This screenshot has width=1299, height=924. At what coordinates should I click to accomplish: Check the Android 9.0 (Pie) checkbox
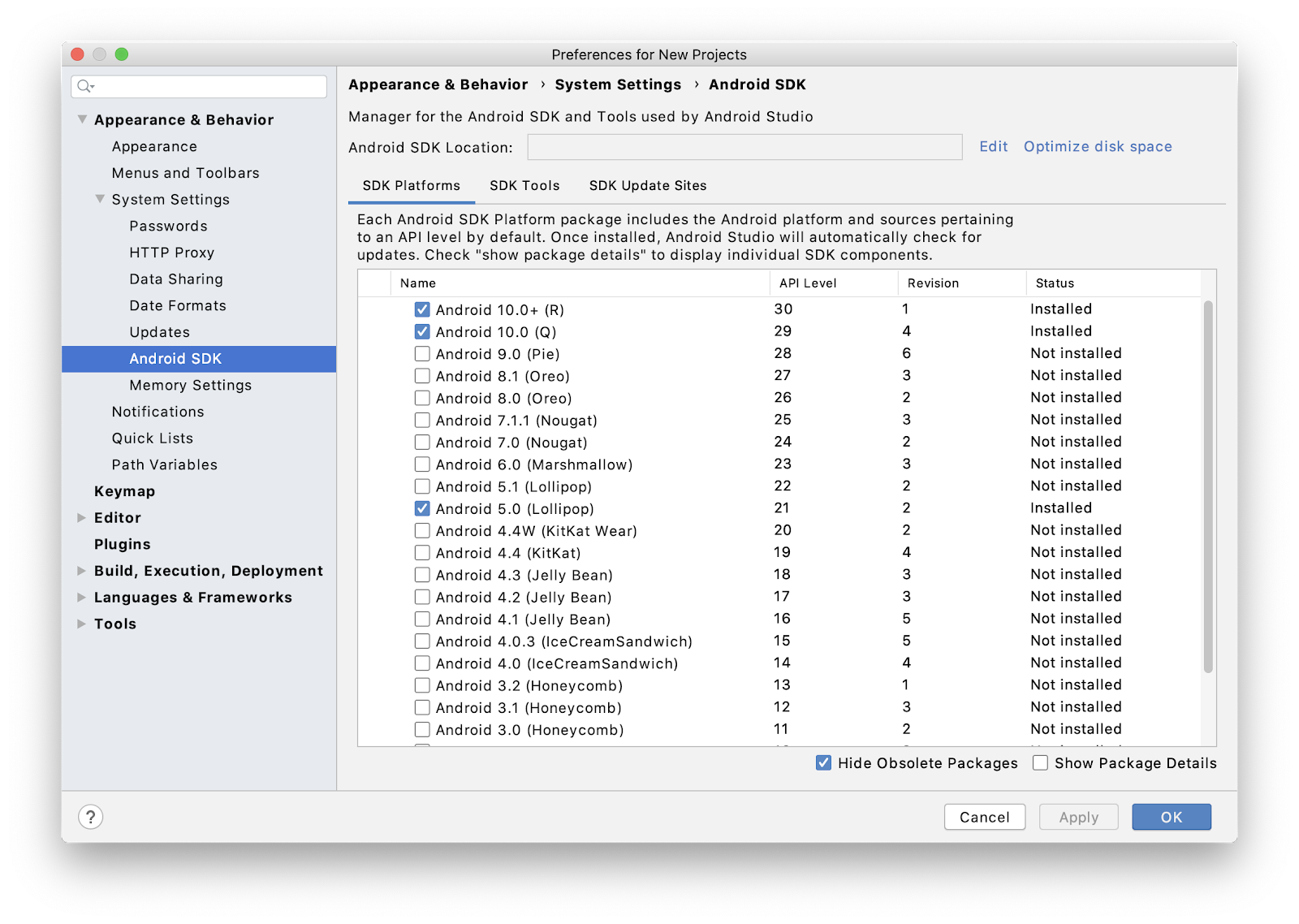pyautogui.click(x=422, y=354)
